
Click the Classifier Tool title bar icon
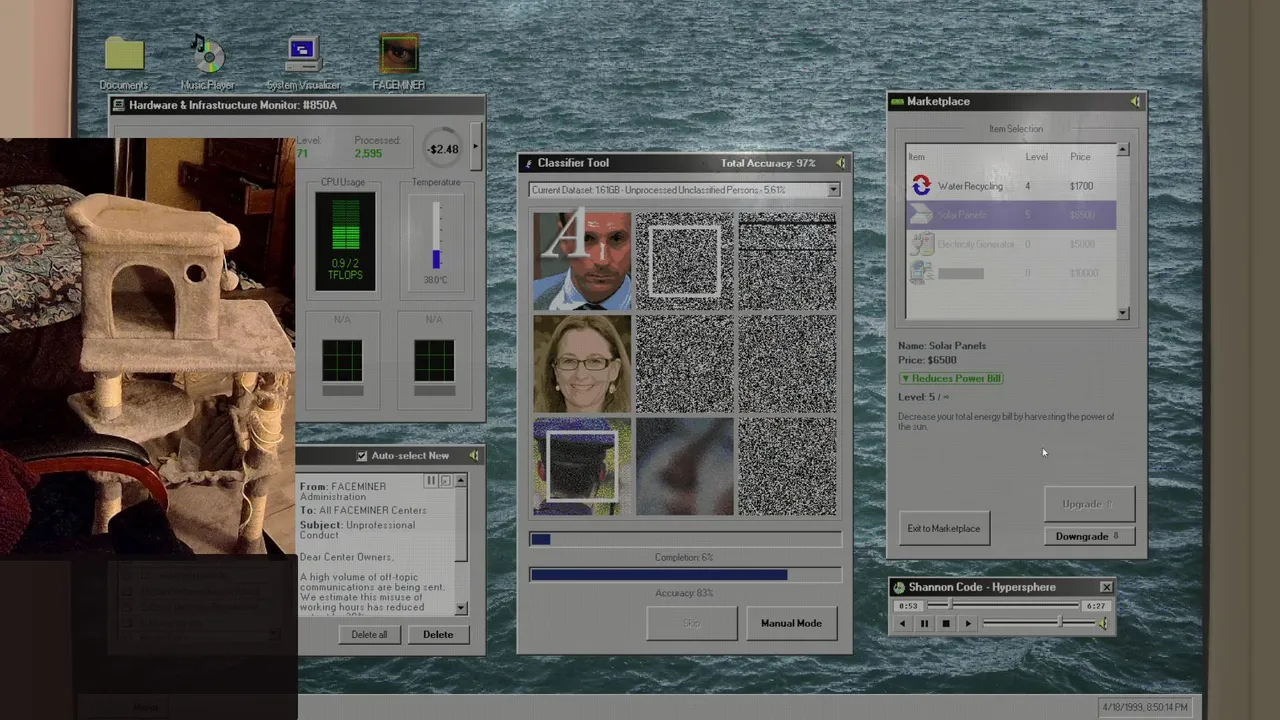pos(529,163)
